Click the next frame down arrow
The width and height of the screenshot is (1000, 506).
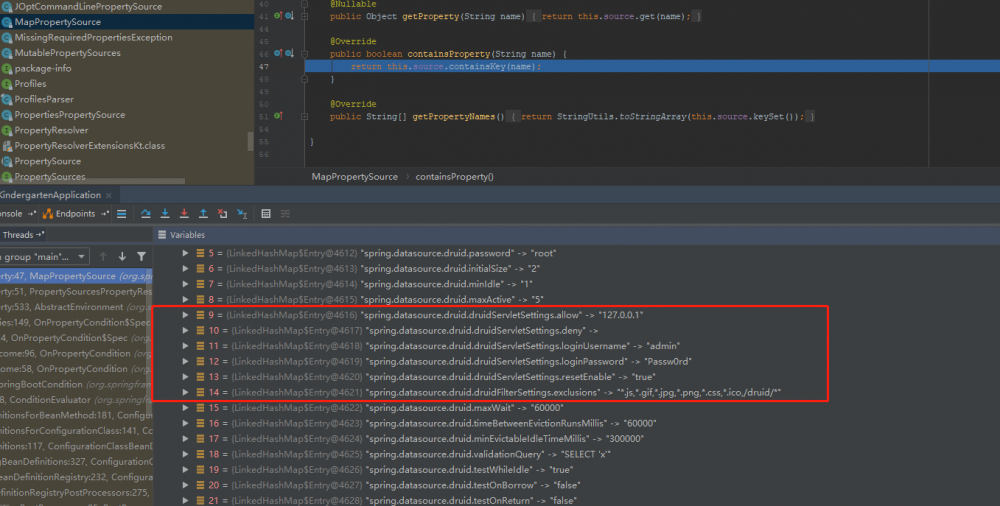click(x=122, y=257)
